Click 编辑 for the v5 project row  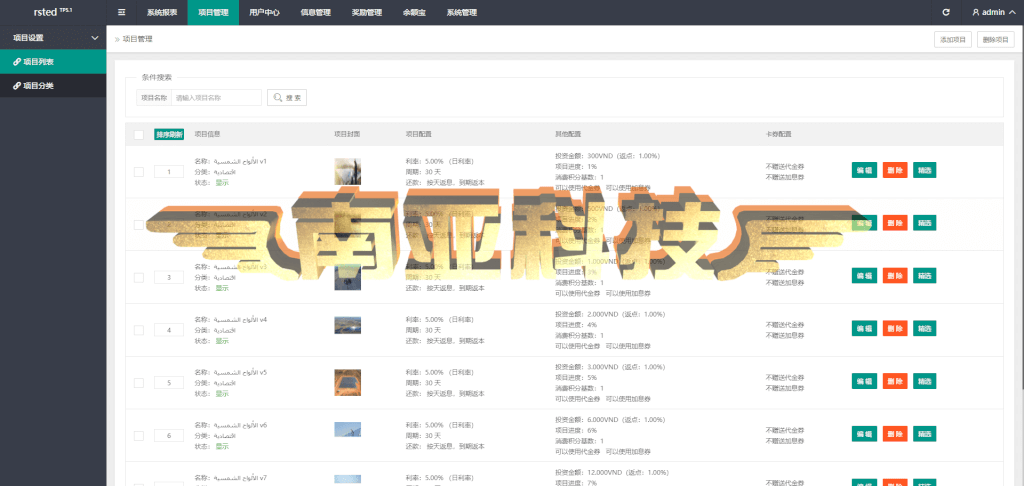click(x=864, y=381)
